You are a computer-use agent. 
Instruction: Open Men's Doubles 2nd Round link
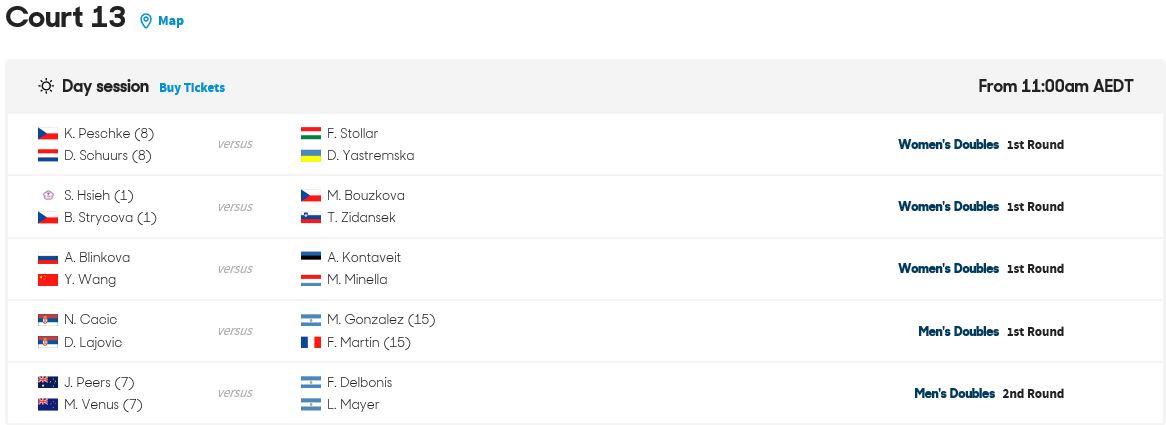(989, 394)
